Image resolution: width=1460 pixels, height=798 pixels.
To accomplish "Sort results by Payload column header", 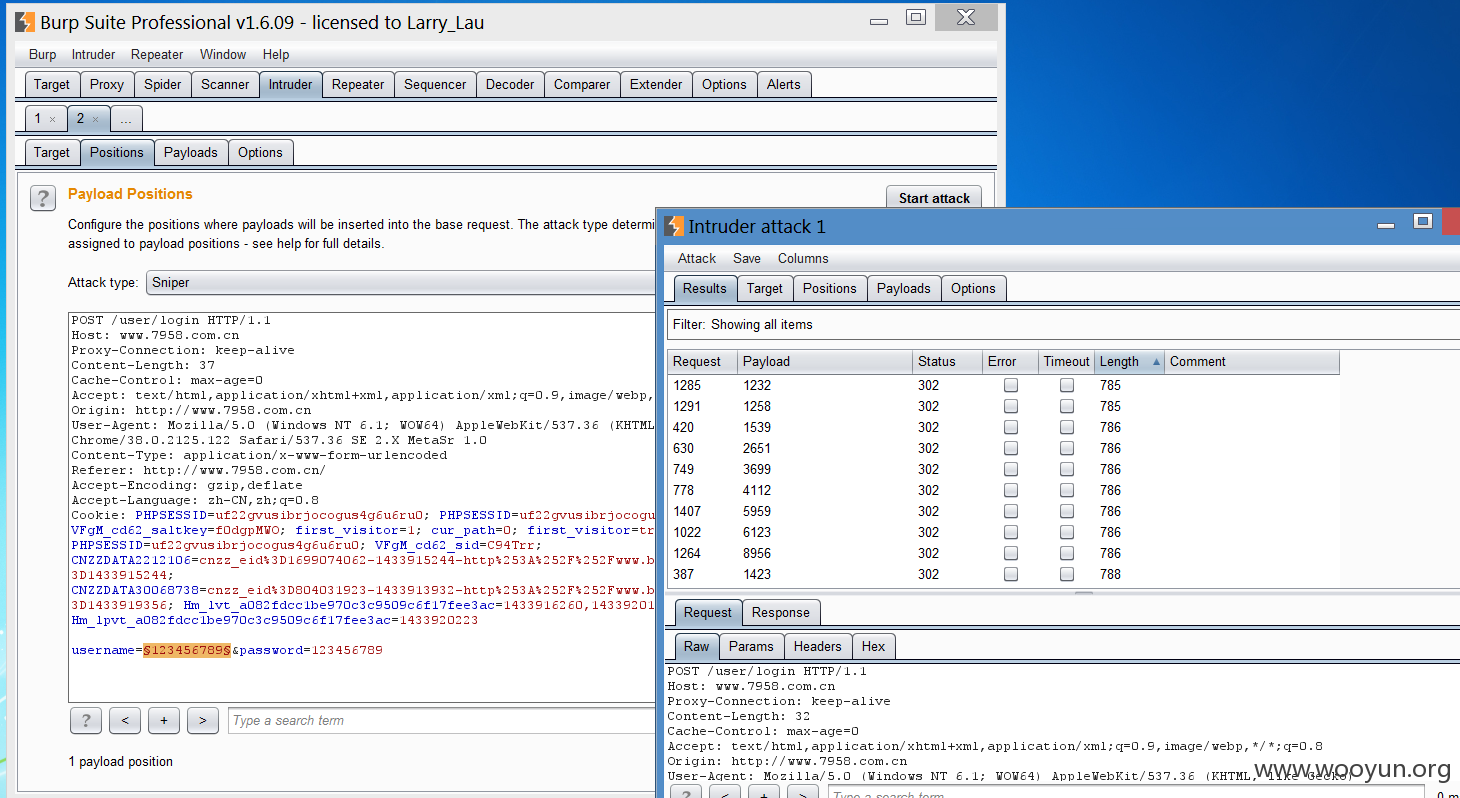I will 825,362.
